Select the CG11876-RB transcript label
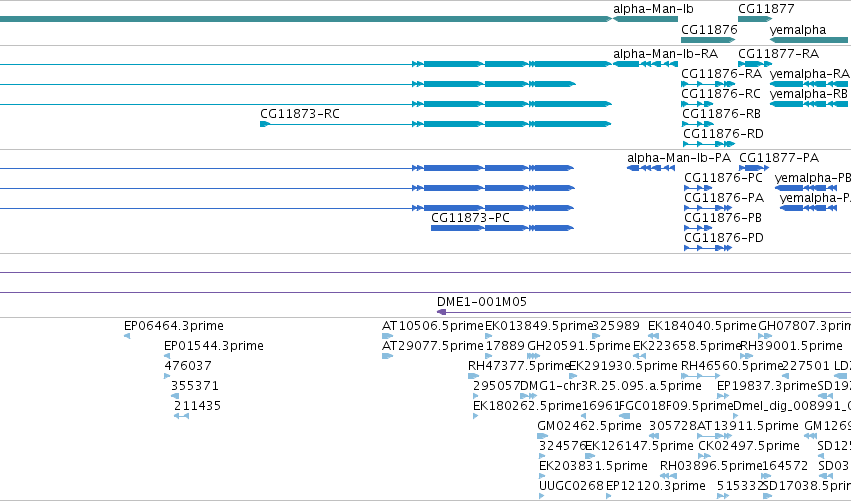The image size is (851, 501). tap(721, 114)
